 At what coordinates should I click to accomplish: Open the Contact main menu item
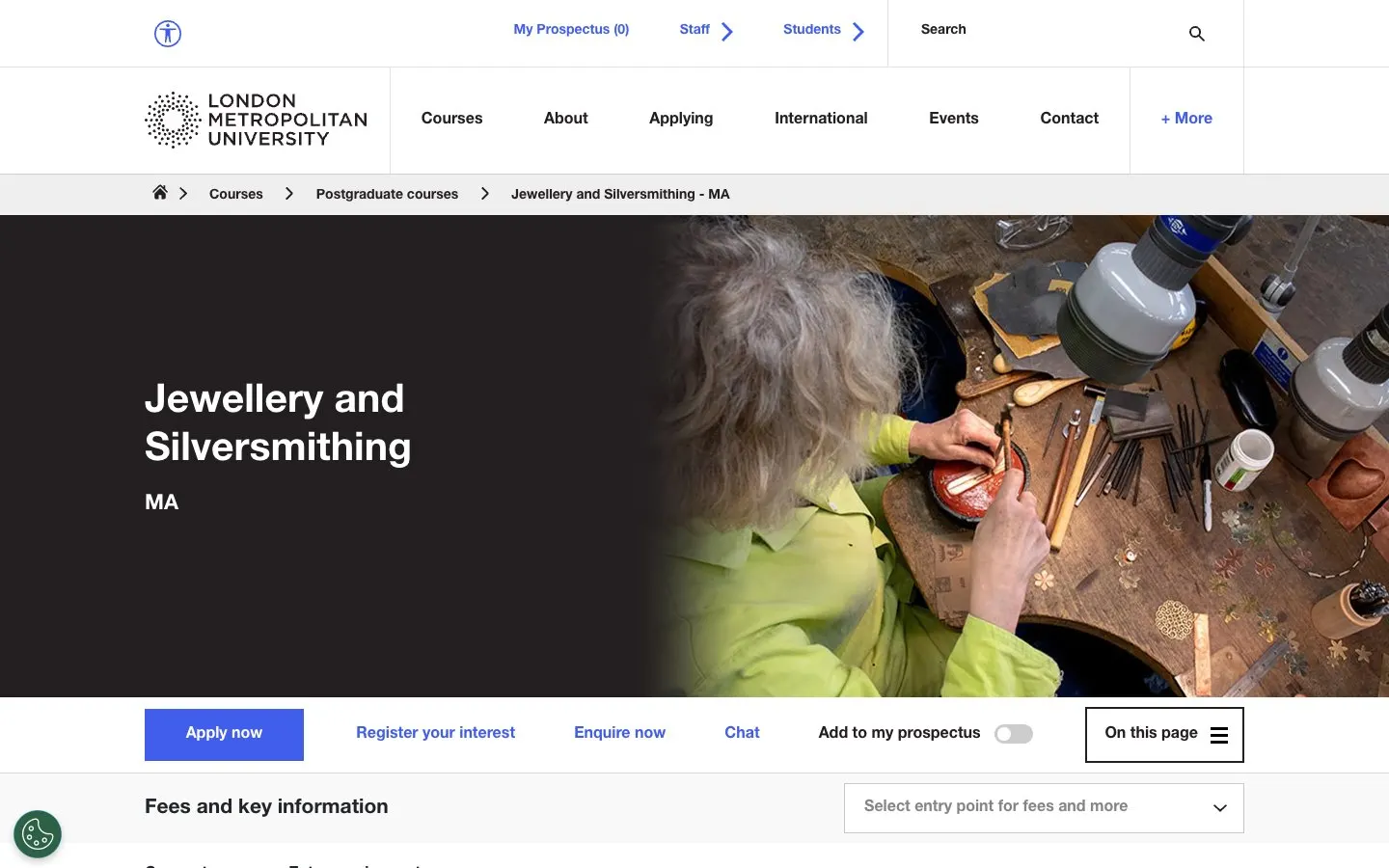(x=1069, y=119)
